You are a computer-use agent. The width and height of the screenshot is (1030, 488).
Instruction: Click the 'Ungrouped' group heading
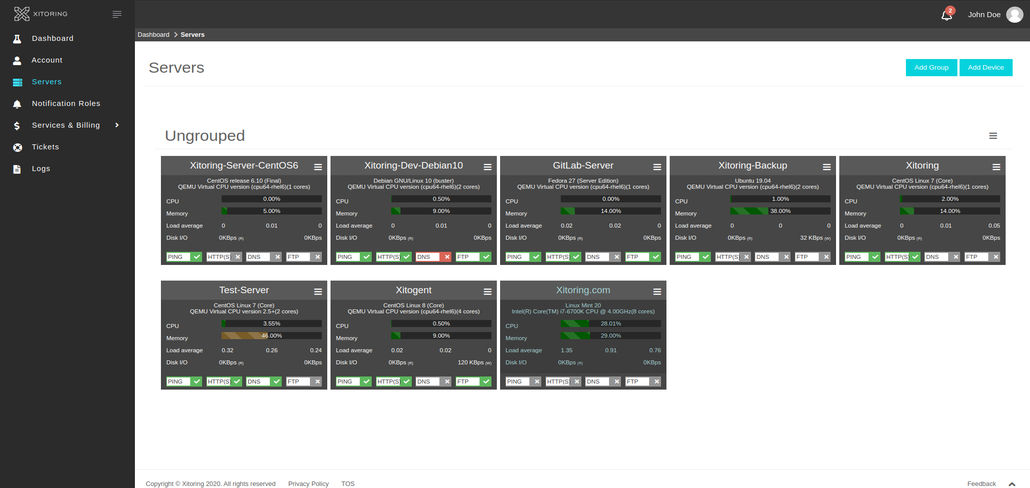(x=204, y=136)
